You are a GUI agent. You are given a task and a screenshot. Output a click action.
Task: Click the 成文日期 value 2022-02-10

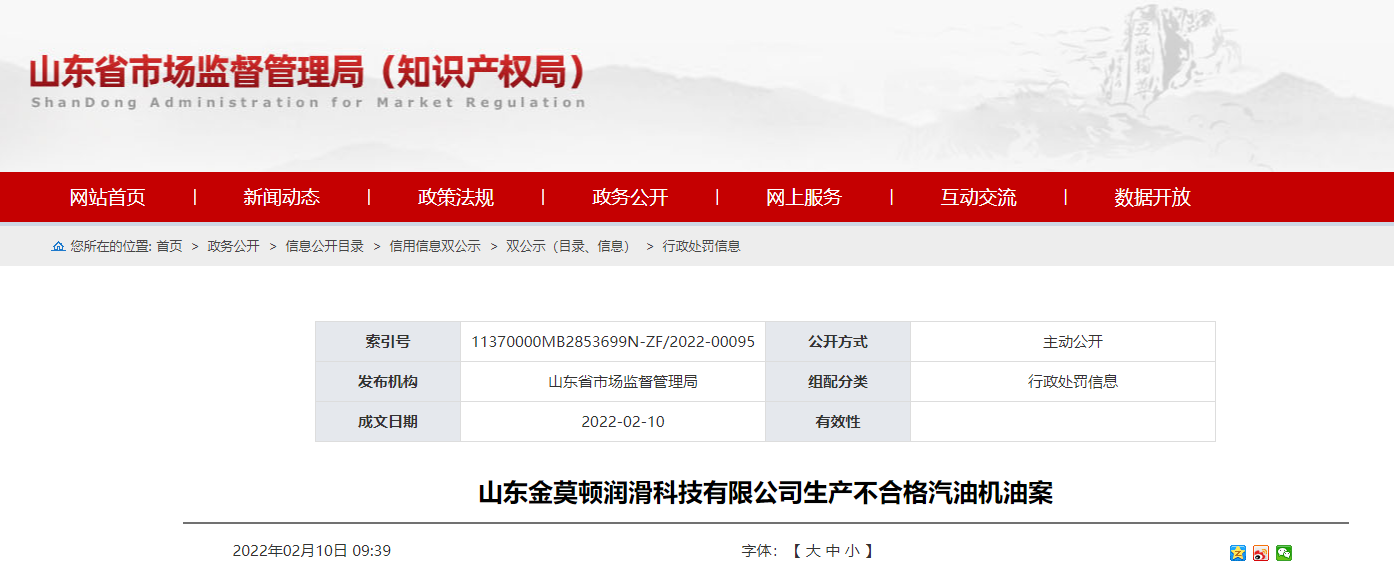point(623,422)
